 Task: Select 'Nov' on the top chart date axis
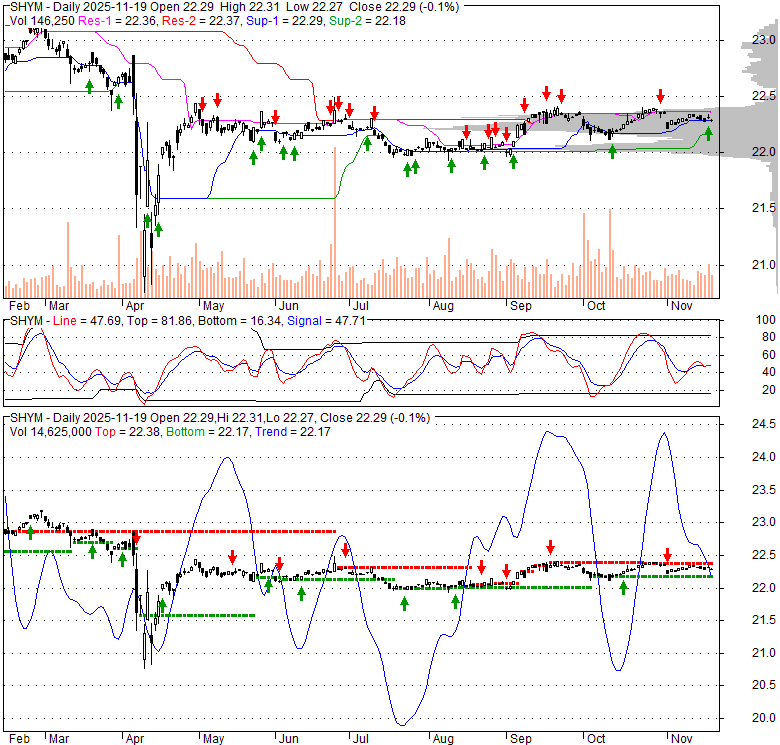(x=682, y=305)
